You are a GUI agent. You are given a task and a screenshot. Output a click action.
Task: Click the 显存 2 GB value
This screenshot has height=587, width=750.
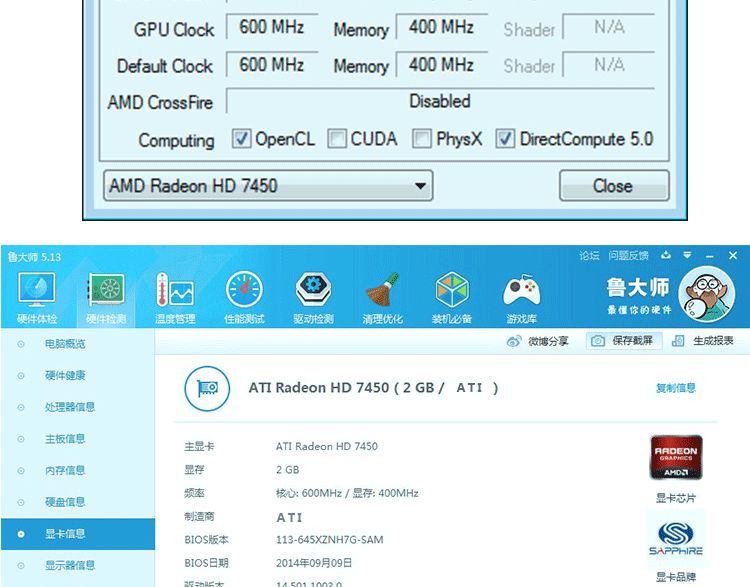coord(287,470)
